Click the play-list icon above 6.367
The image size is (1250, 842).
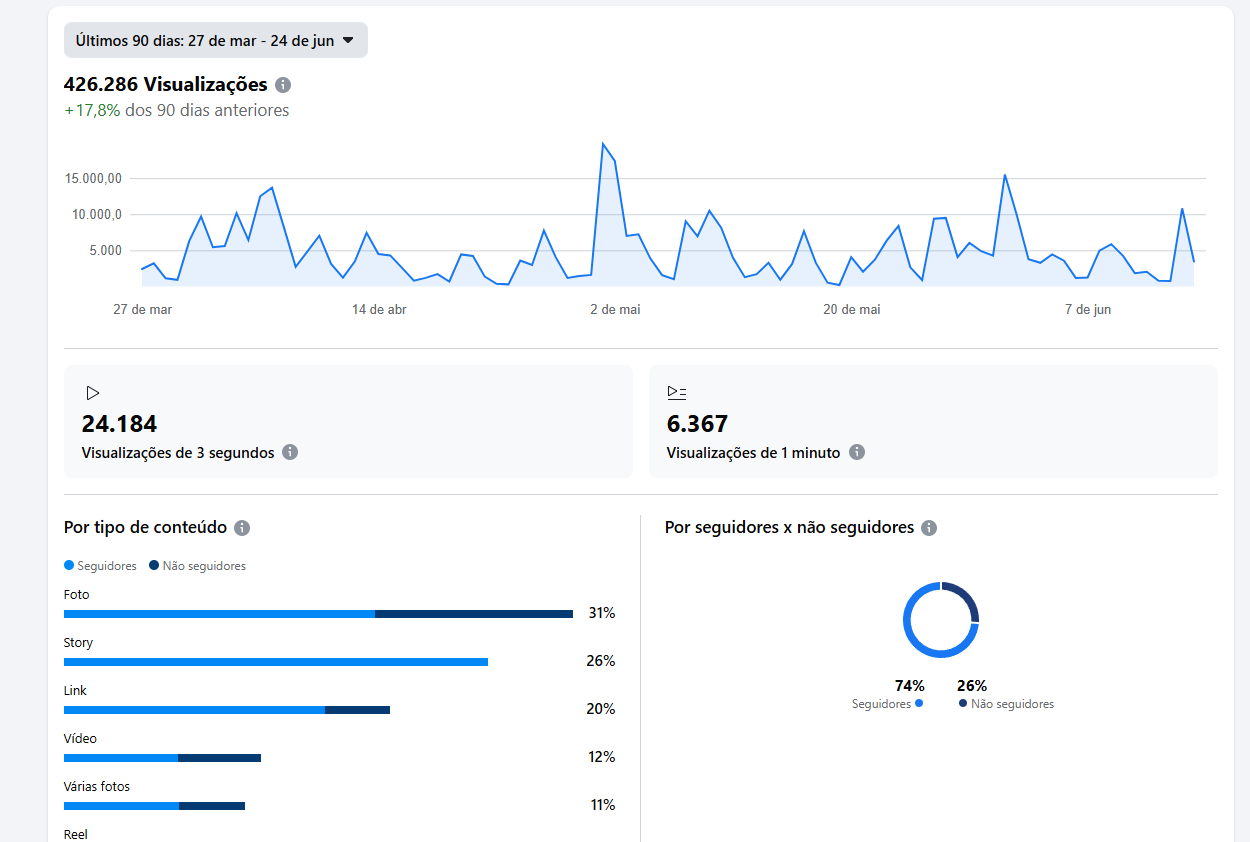click(677, 393)
